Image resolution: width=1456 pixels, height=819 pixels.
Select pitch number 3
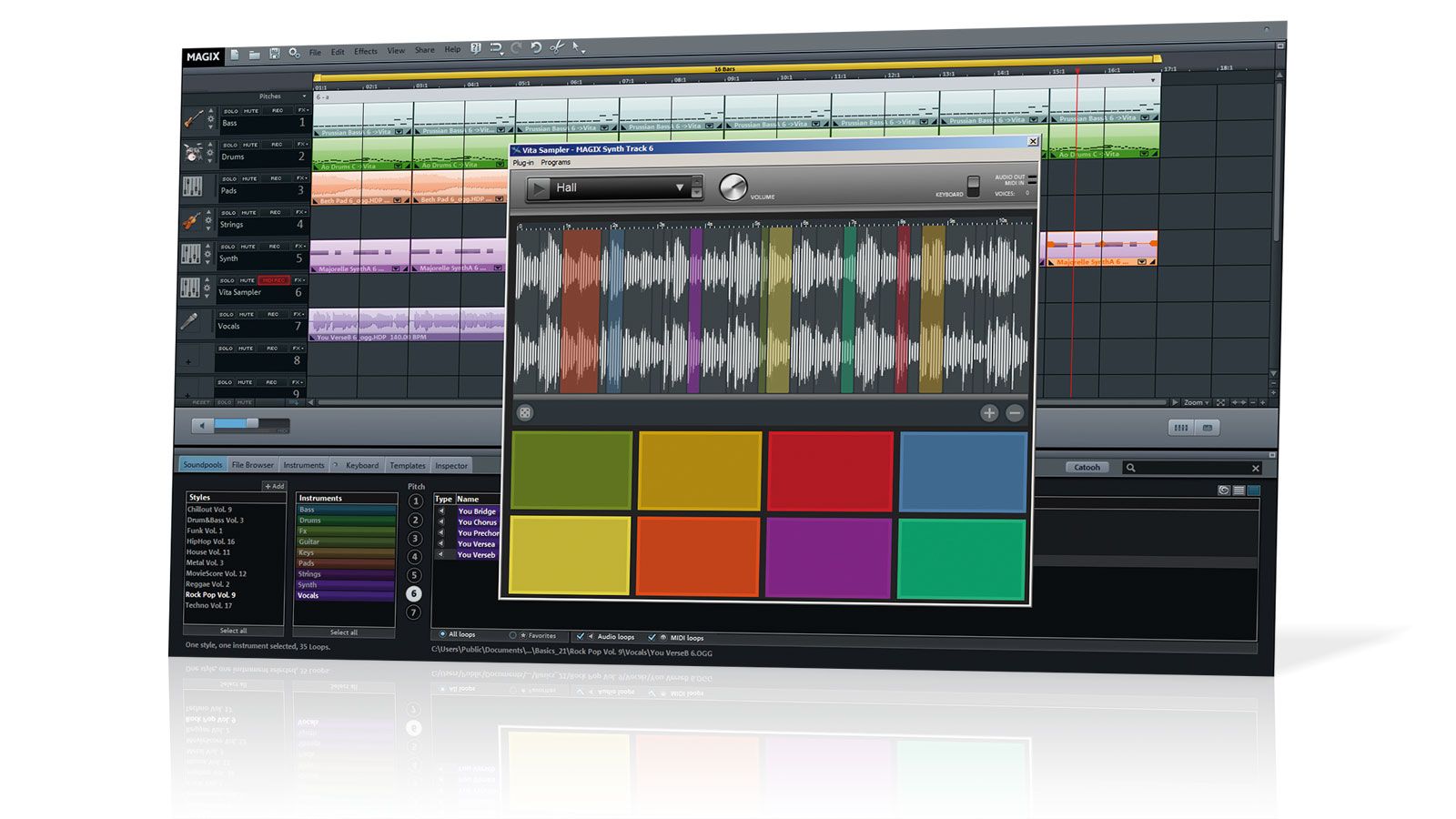coord(415,539)
